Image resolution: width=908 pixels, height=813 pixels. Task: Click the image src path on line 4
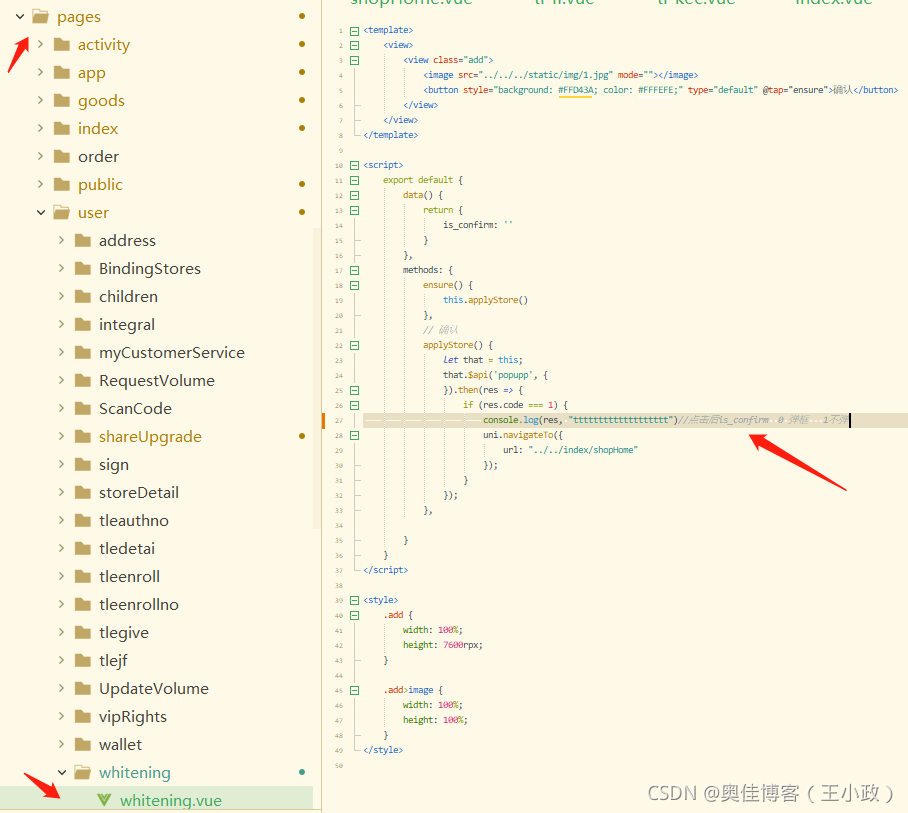coord(545,75)
